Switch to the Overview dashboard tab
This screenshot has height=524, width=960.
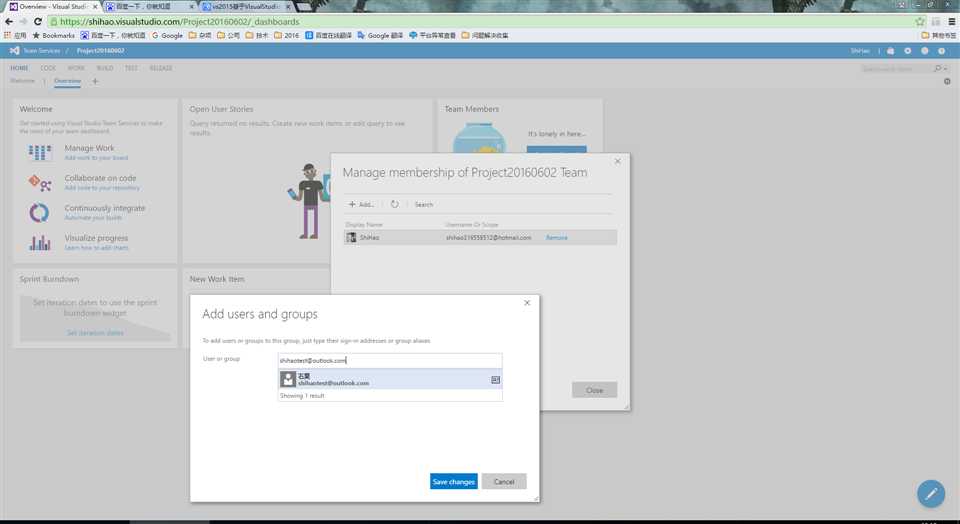(x=67, y=81)
